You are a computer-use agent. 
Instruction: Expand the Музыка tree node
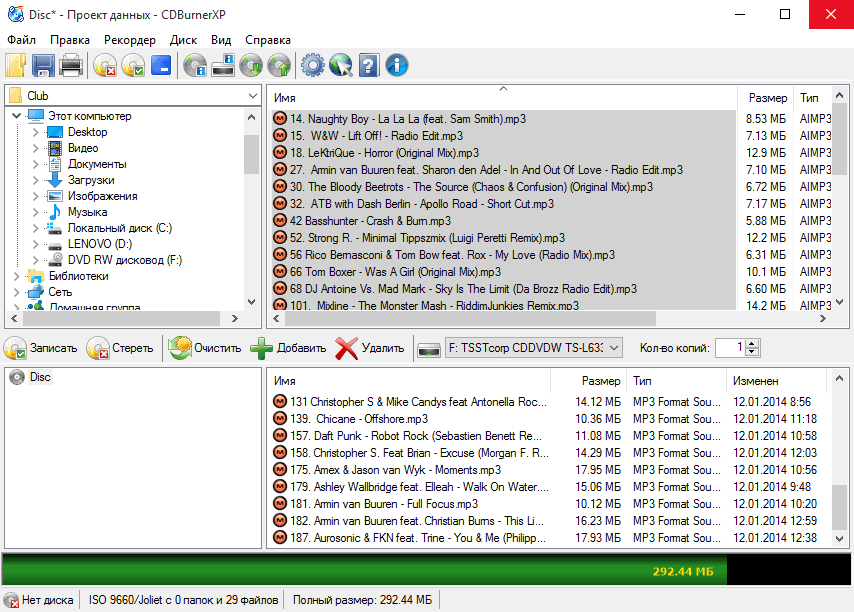click(x=35, y=212)
